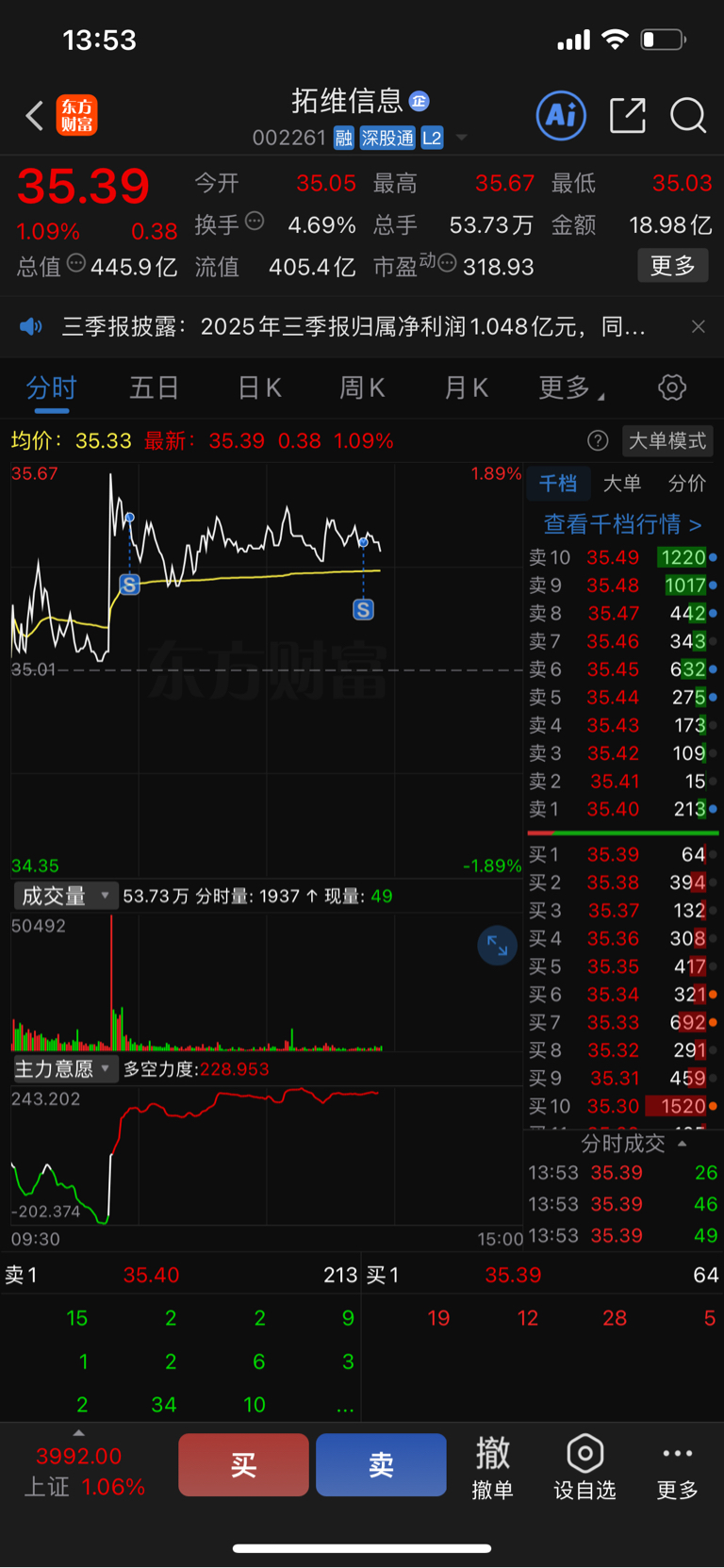
Task: Tap the L2 level badge
Action: 432,139
